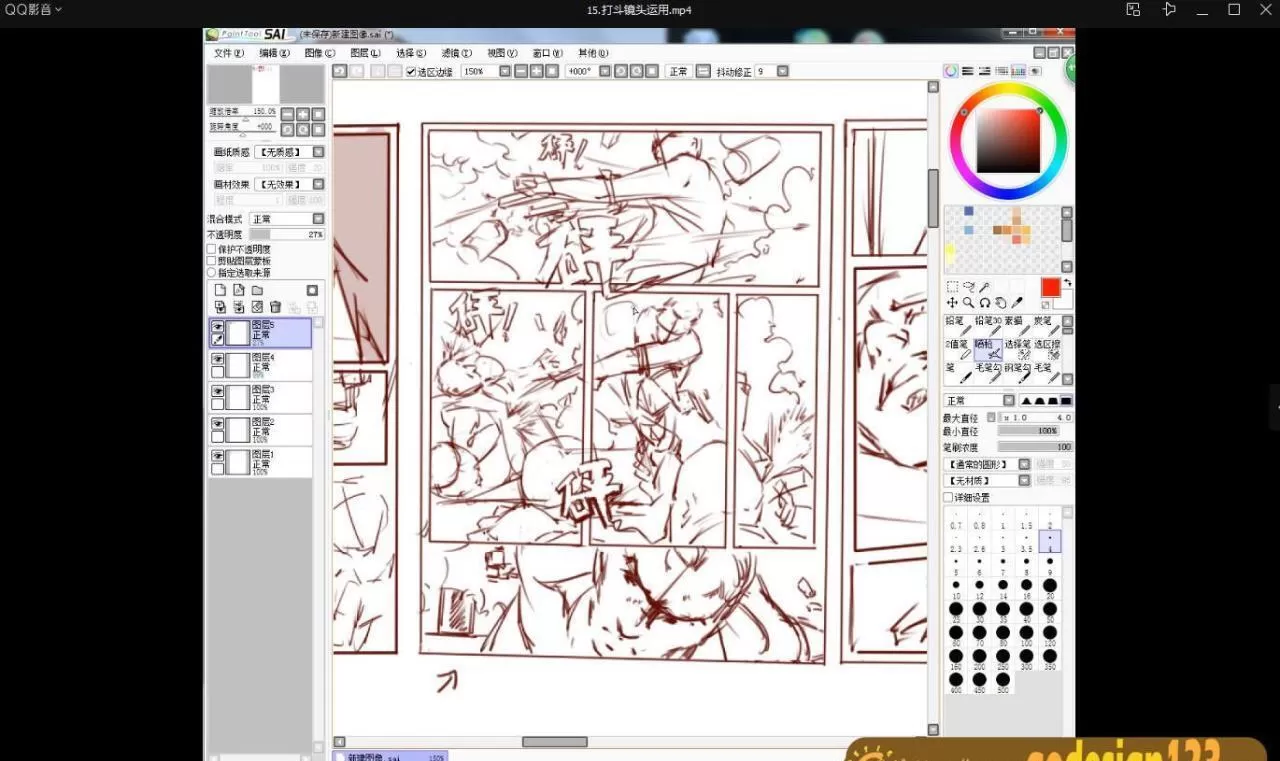Toggle the 选区边缘 checkbox on the toolbar
Screen dimensions: 1280x761
pos(410,71)
